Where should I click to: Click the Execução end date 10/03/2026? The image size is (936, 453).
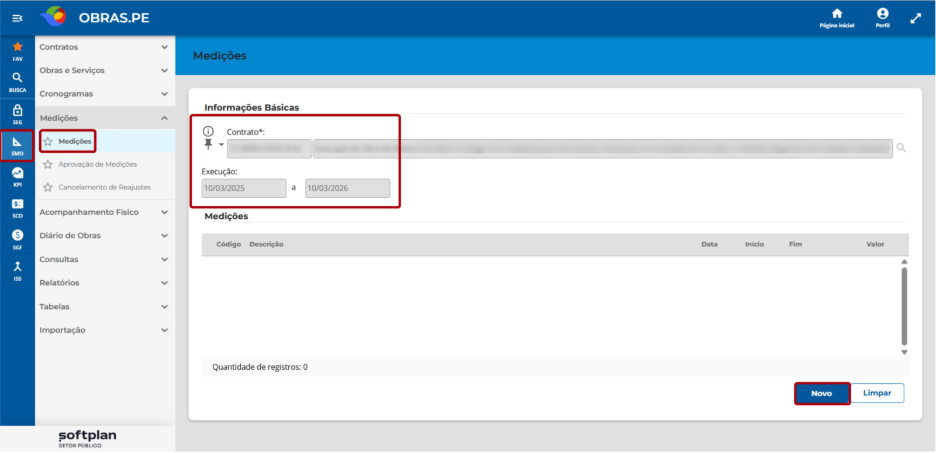347,188
